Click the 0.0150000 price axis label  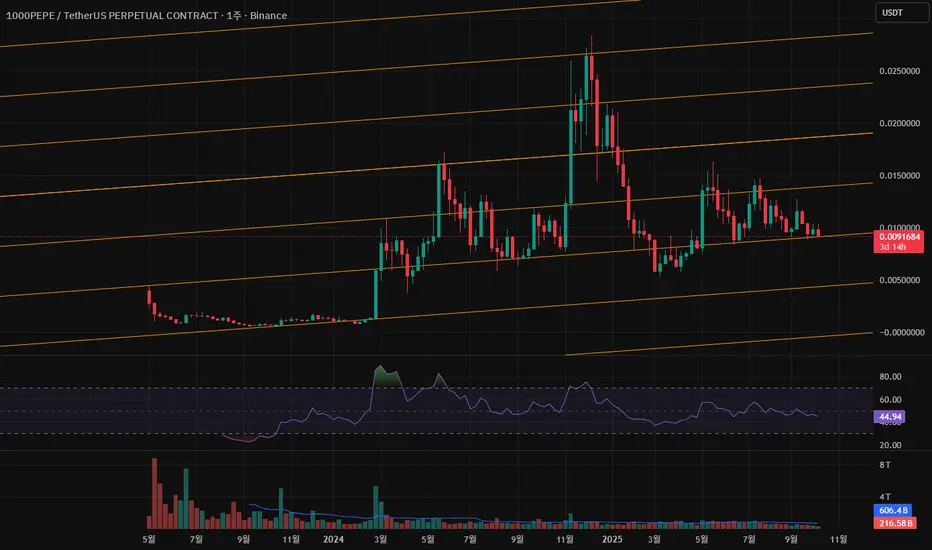point(899,176)
